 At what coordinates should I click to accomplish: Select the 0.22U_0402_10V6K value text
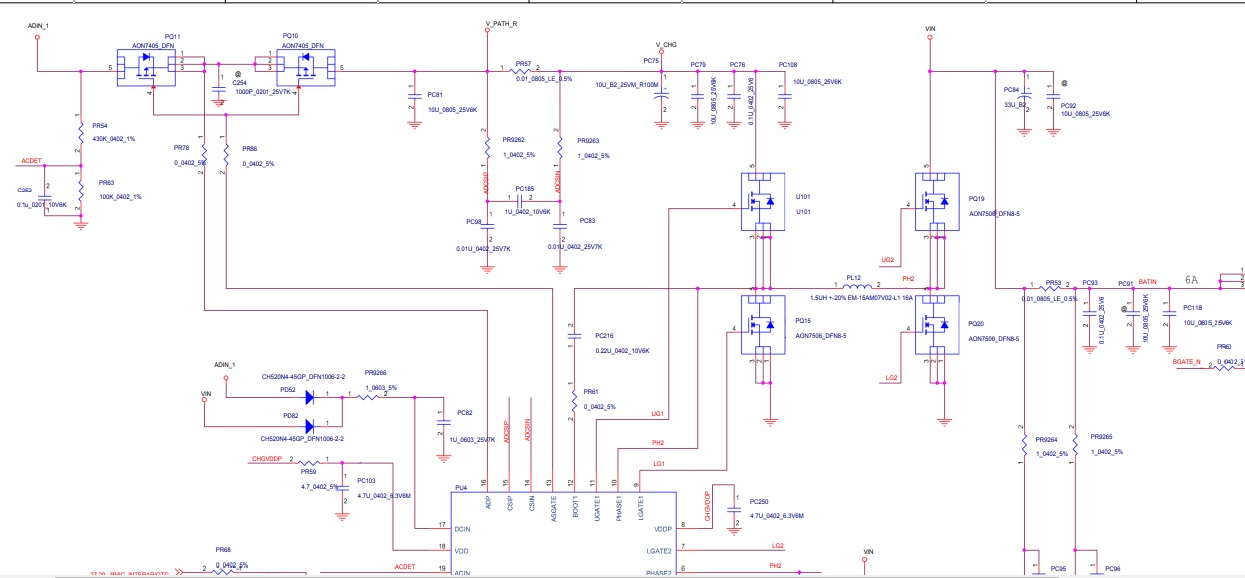[622, 351]
